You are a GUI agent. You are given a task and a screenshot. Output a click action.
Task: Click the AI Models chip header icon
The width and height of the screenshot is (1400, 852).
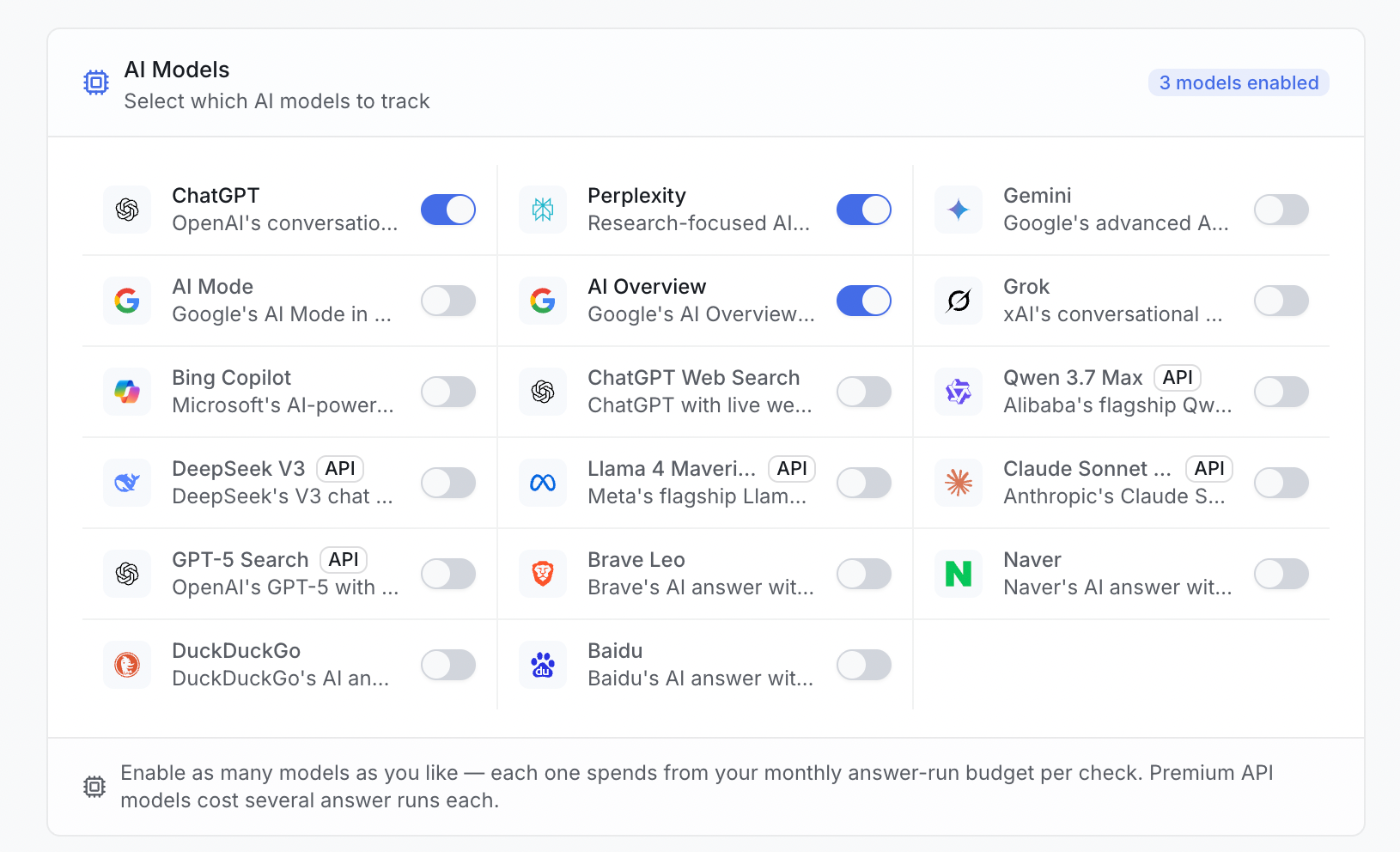point(96,82)
